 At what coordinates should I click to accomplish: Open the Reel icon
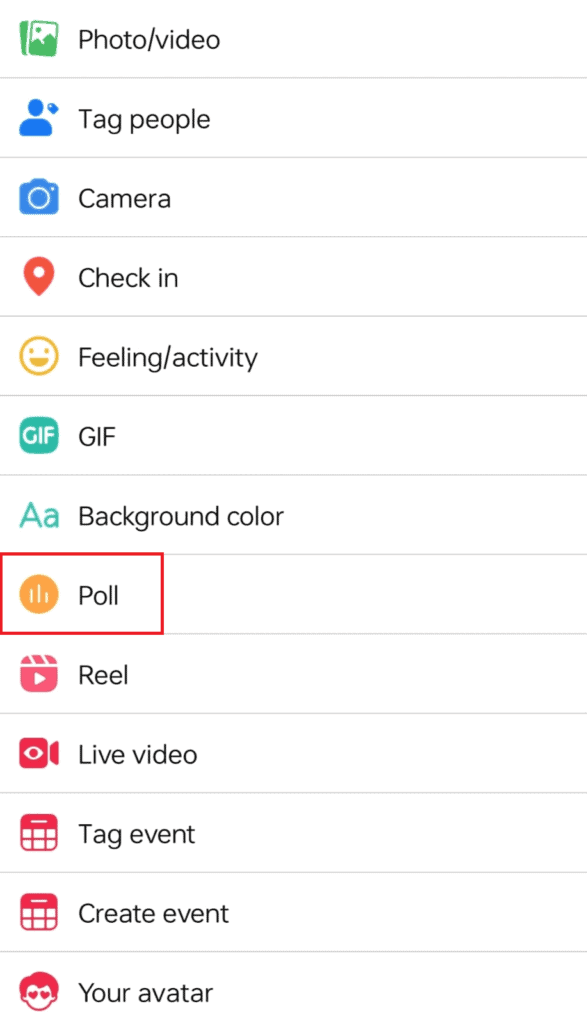click(x=38, y=674)
